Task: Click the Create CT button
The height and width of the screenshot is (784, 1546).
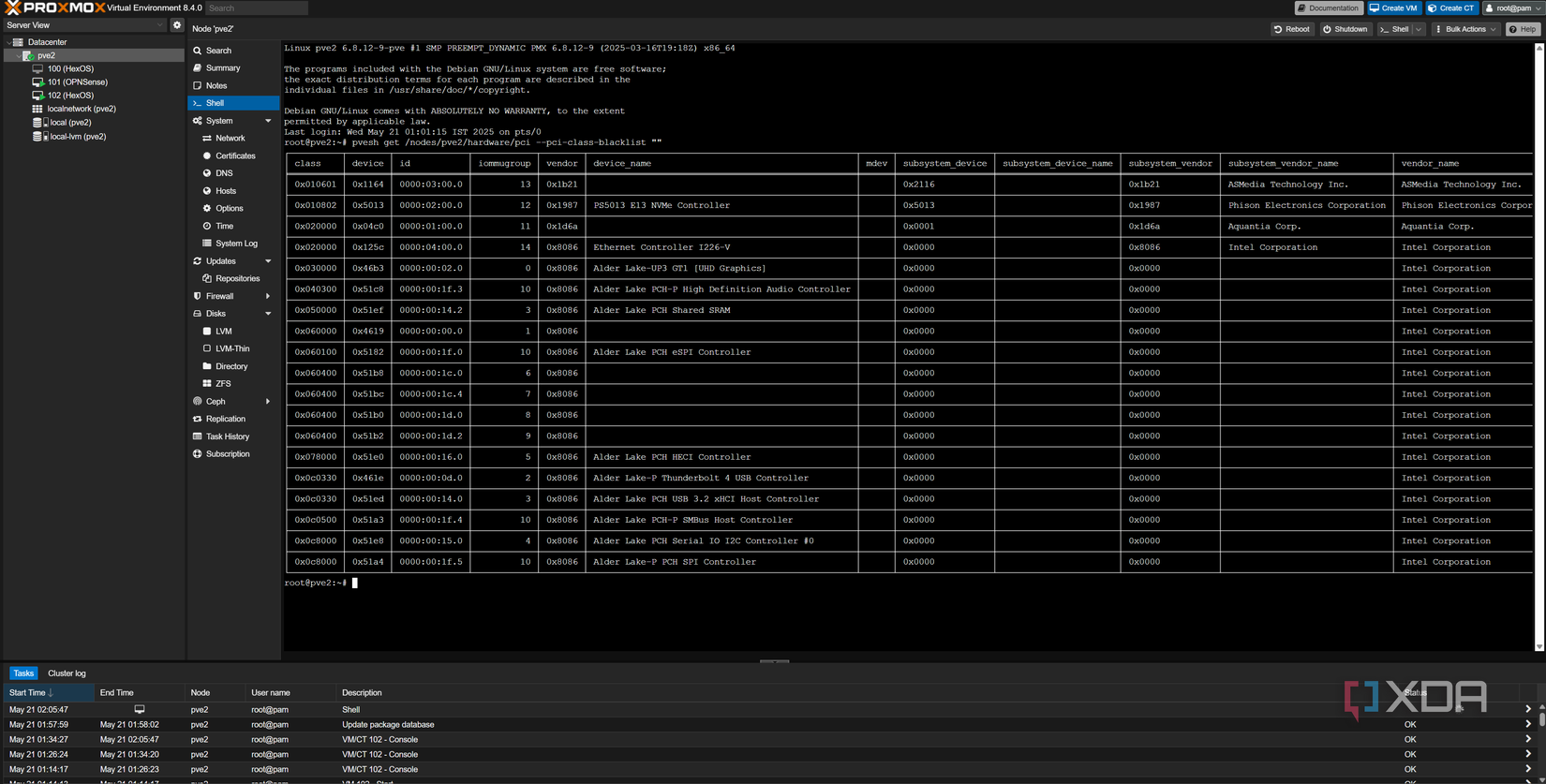Action: click(x=1451, y=7)
